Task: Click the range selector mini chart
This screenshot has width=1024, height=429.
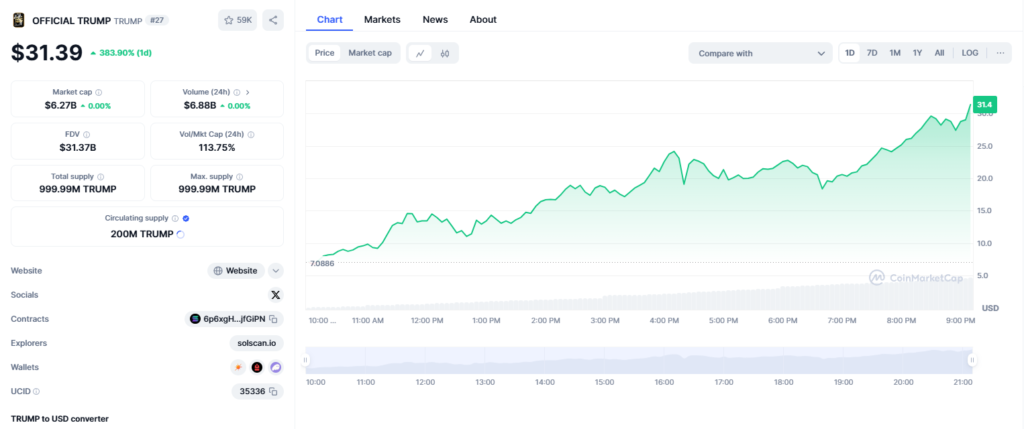Action: [x=639, y=360]
